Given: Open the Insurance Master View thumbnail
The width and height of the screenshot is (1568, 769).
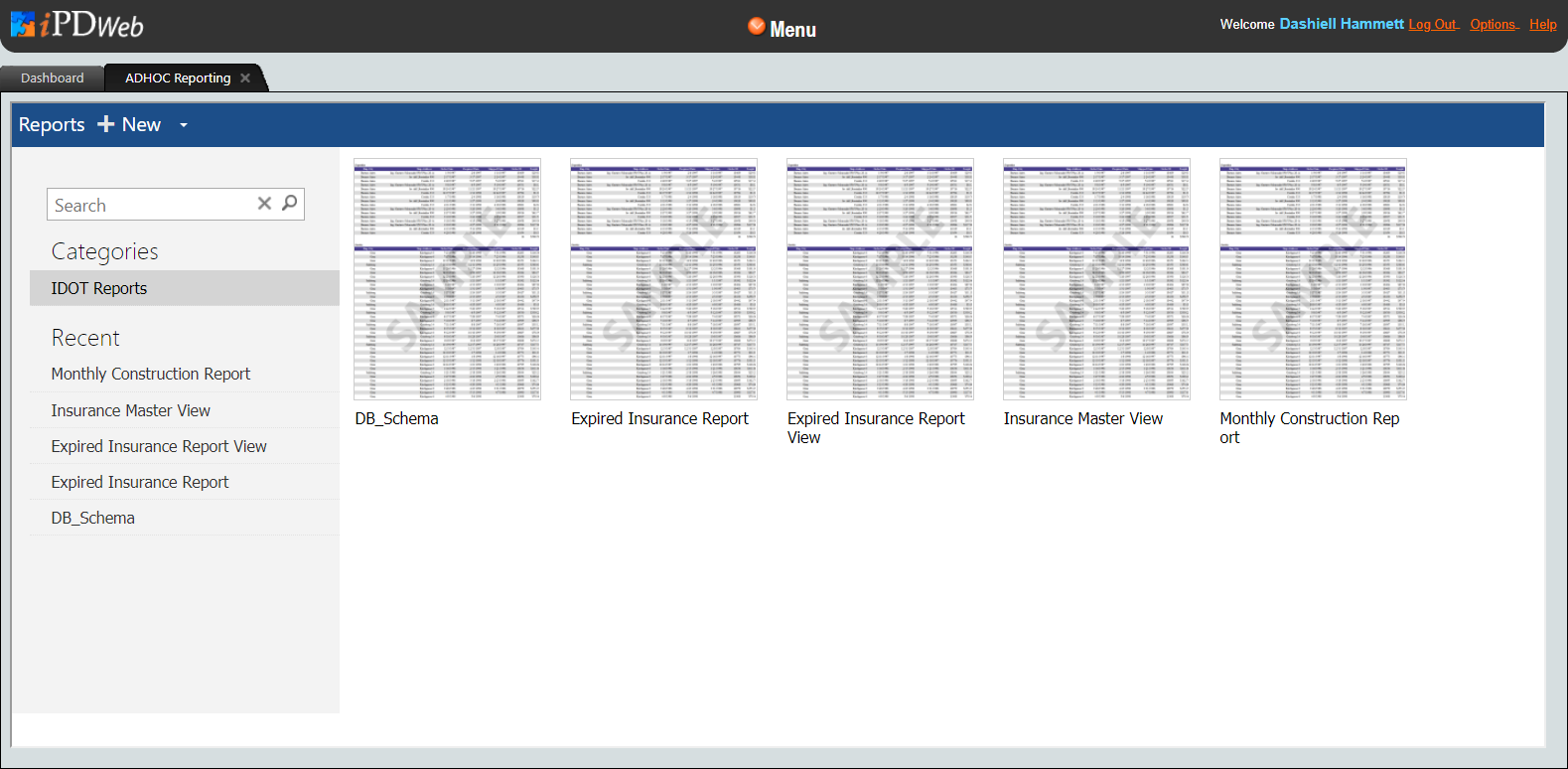Looking at the screenshot, I should 1096,279.
